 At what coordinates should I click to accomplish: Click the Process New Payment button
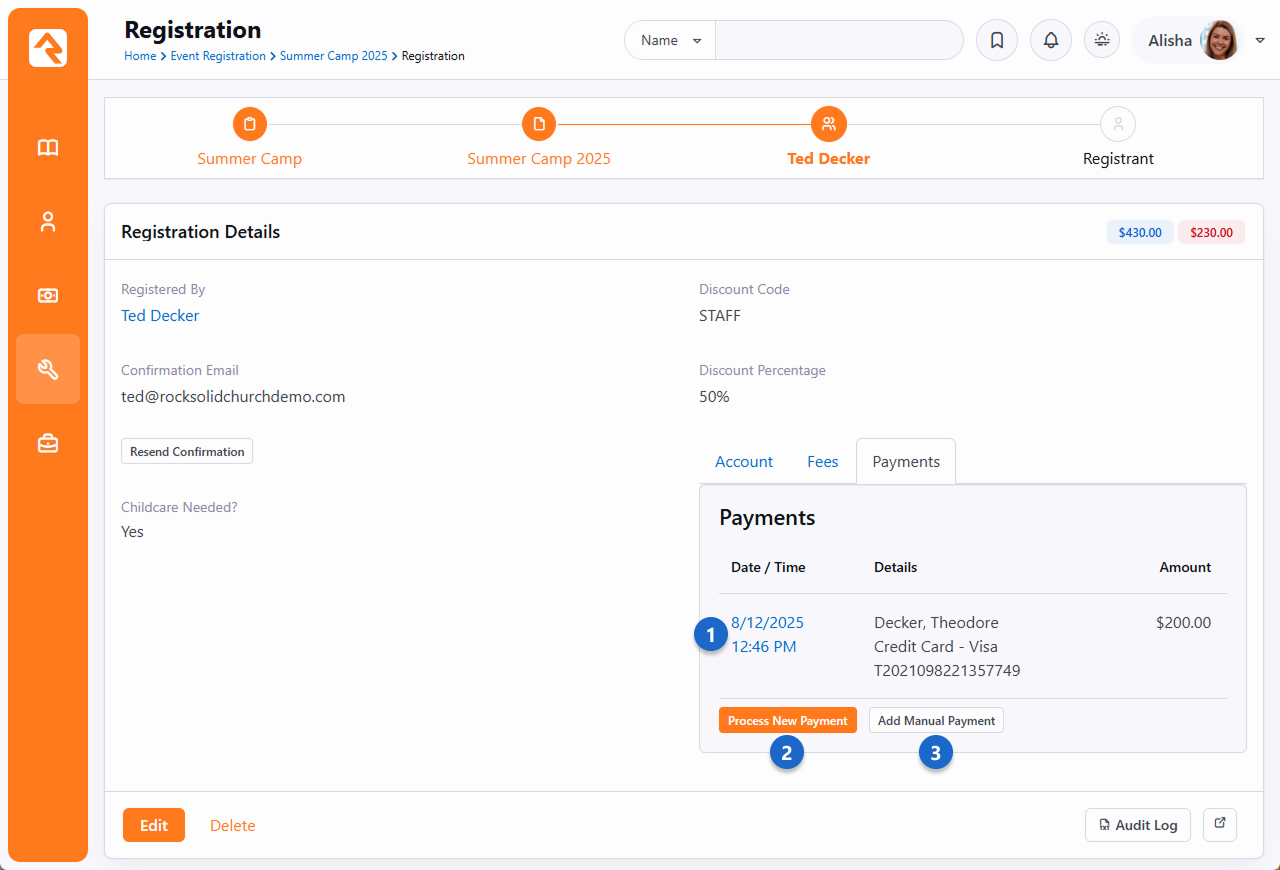click(x=787, y=721)
